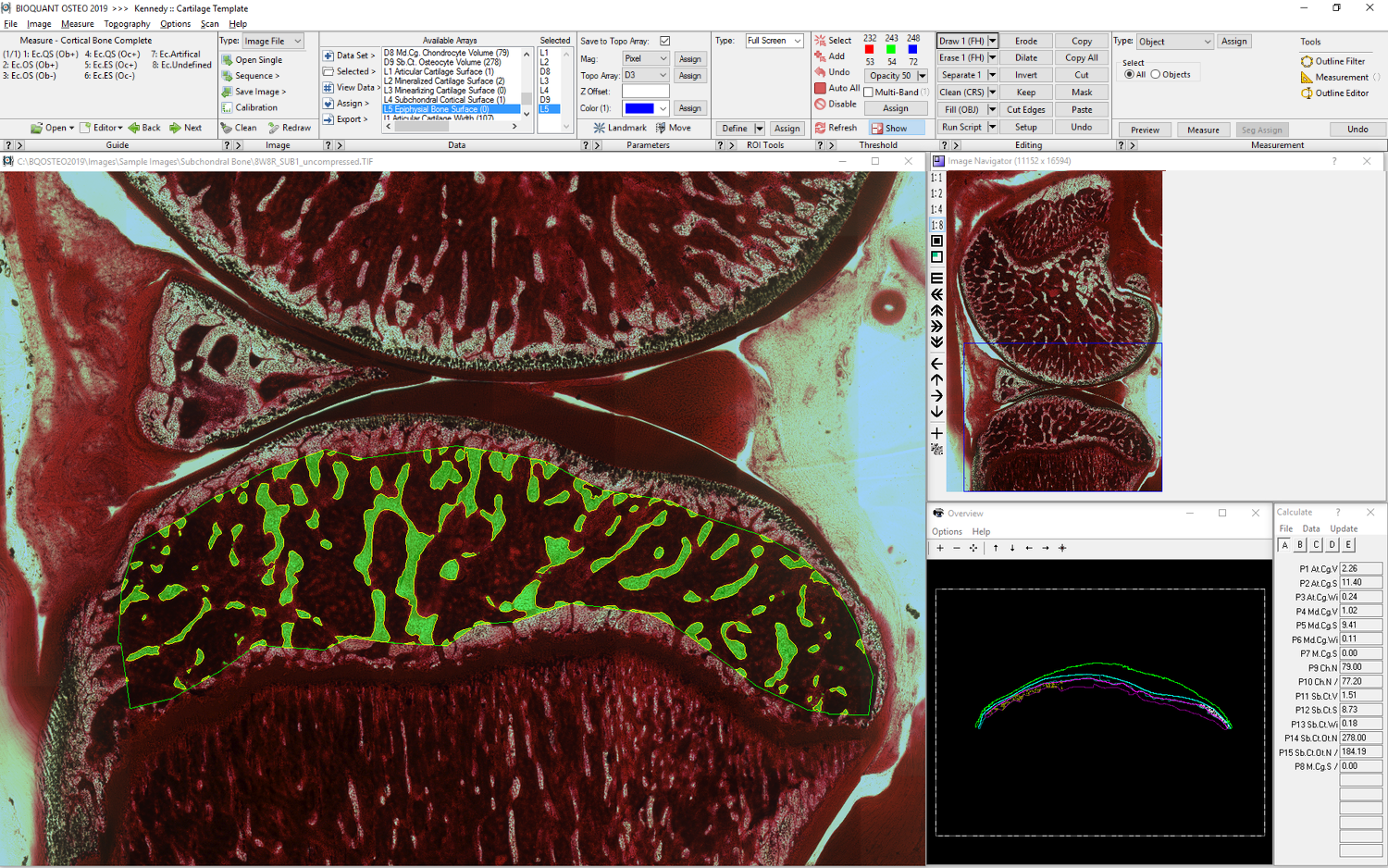Toggle the Save to Topo Array checkbox

664,41
